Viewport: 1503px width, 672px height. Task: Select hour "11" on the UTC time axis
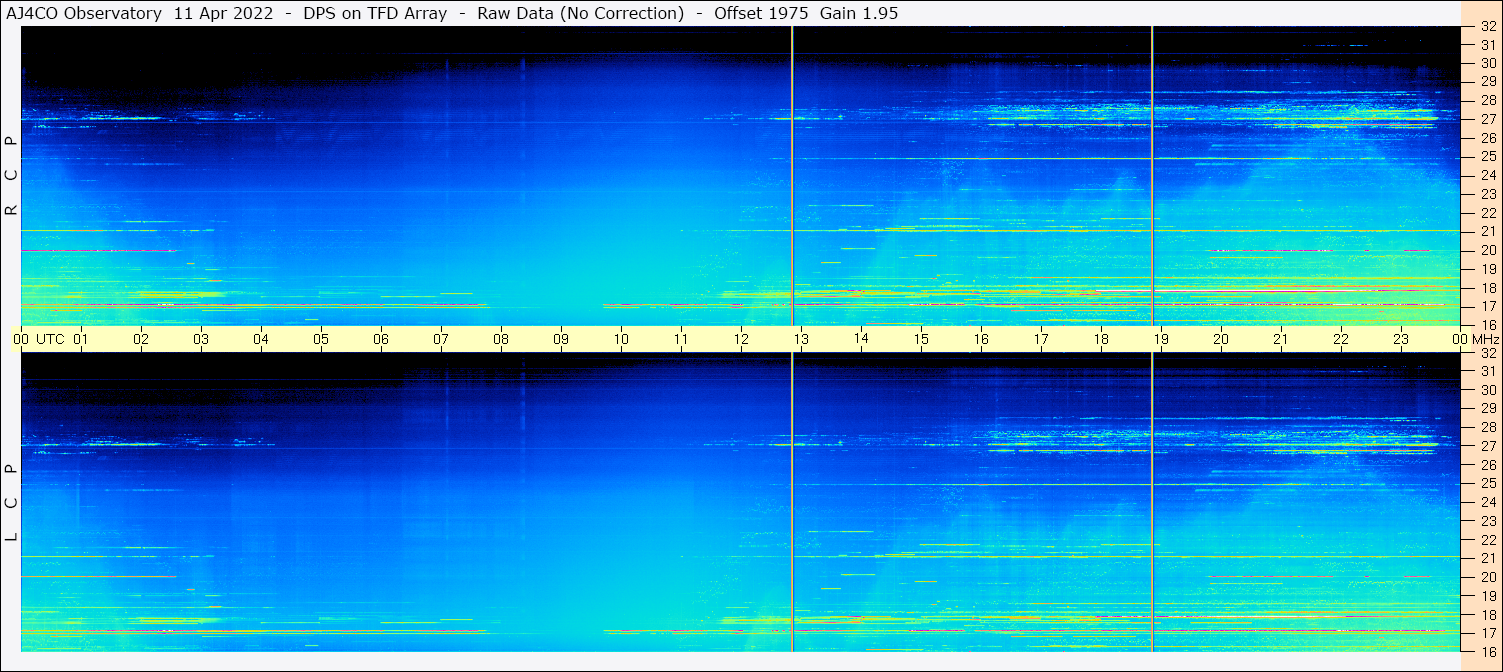click(681, 339)
